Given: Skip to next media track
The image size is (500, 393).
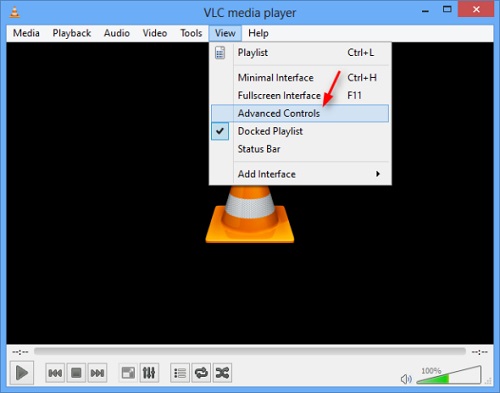Looking at the screenshot, I should pyautogui.click(x=97, y=373).
